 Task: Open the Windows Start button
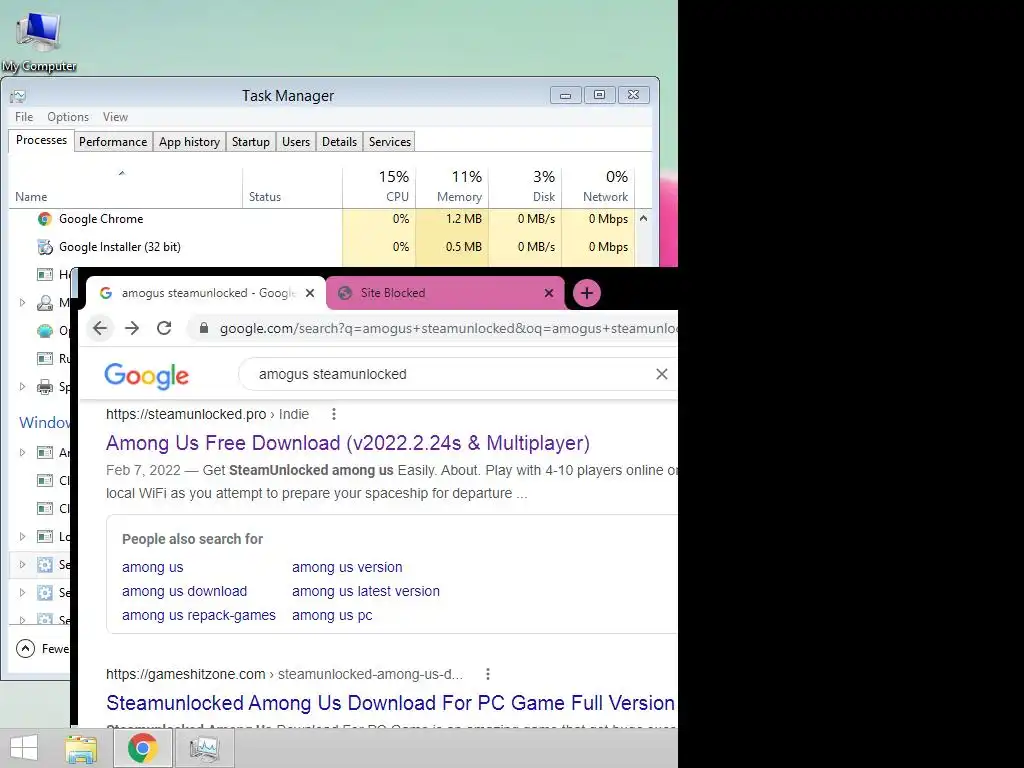pyautogui.click(x=24, y=748)
